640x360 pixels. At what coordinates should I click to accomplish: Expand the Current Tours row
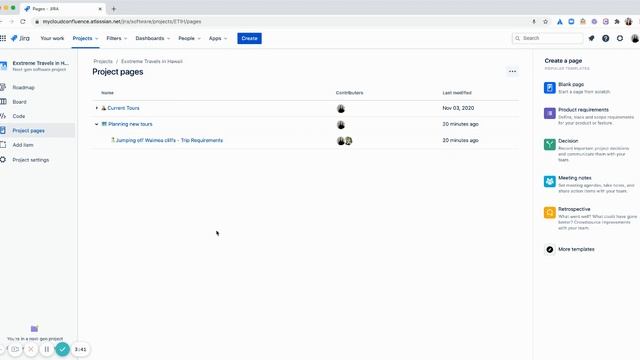tap(97, 108)
